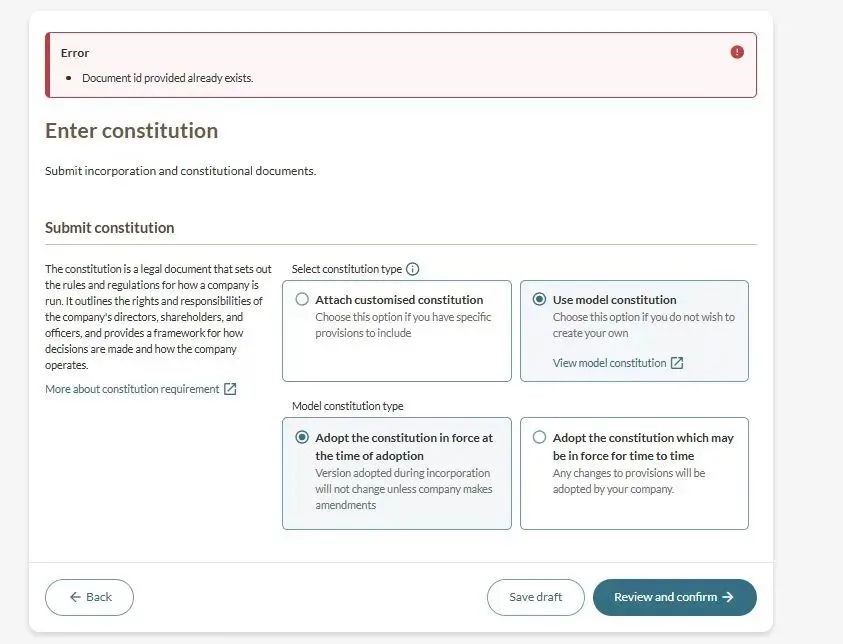Click the red error alert icon
The height and width of the screenshot is (644, 843).
pos(737,52)
